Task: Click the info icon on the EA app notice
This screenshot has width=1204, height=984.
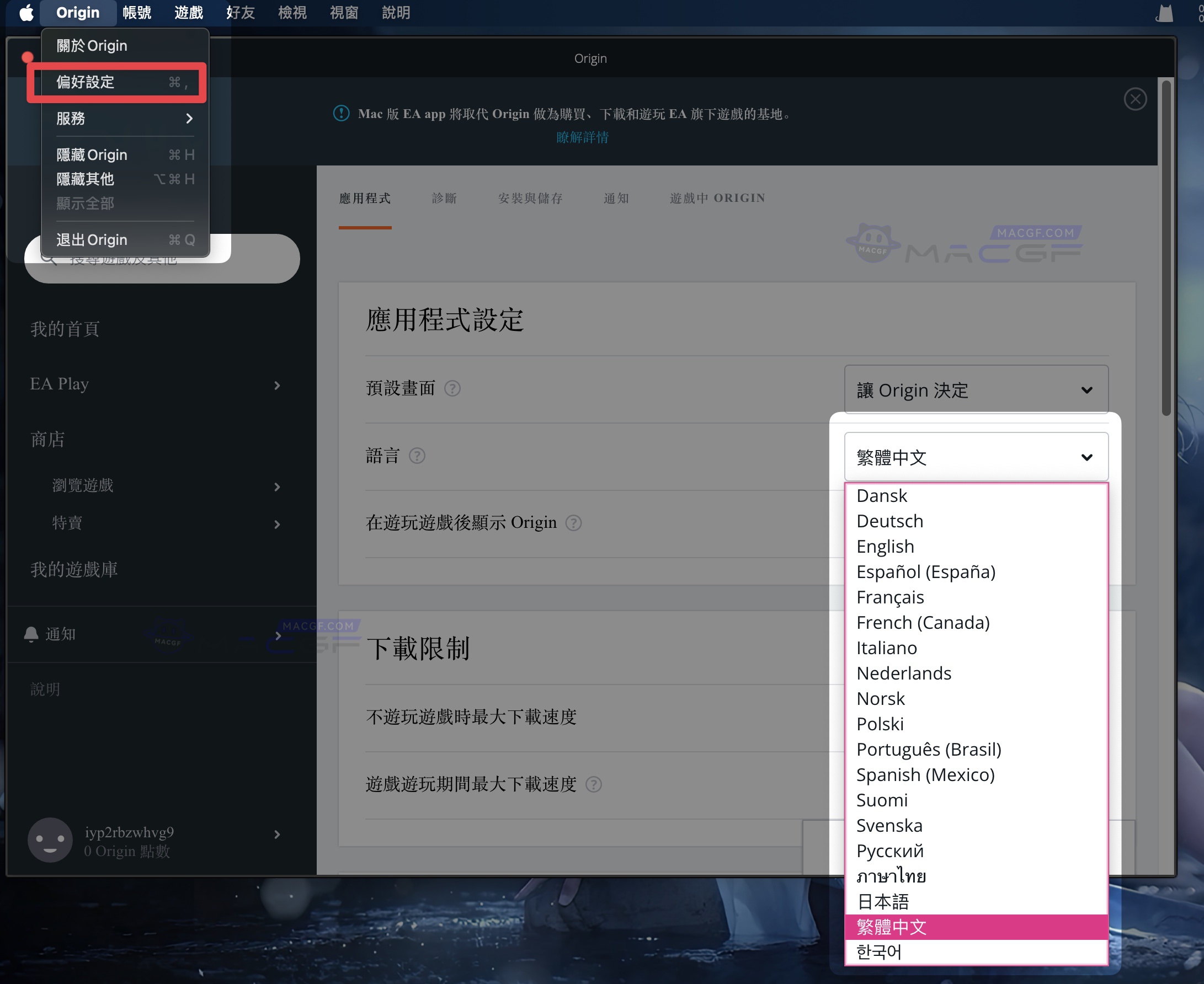Action: coord(340,114)
